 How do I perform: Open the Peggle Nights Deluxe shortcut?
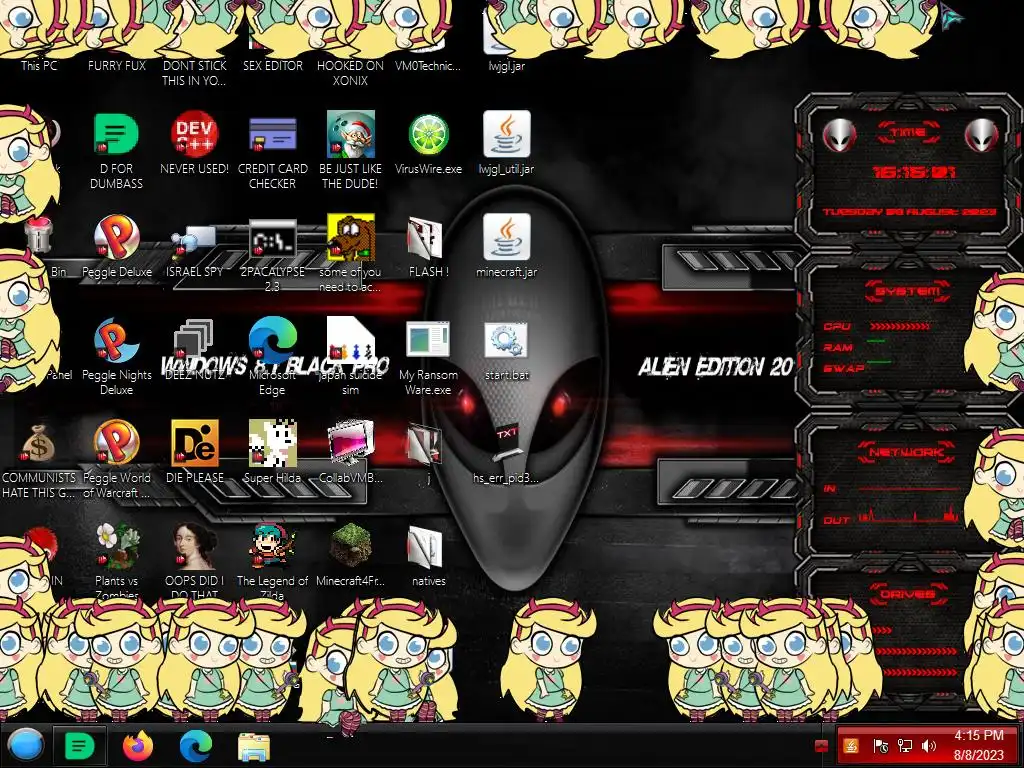[116, 341]
